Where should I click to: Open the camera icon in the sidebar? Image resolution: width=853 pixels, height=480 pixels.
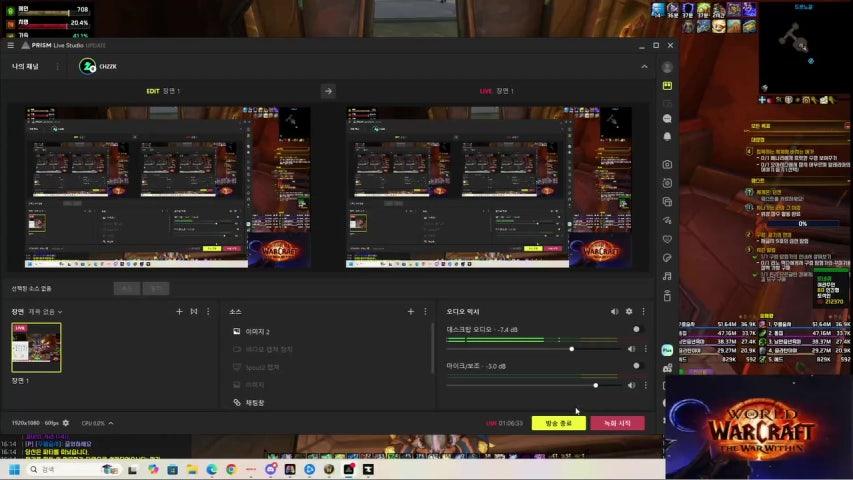667,164
